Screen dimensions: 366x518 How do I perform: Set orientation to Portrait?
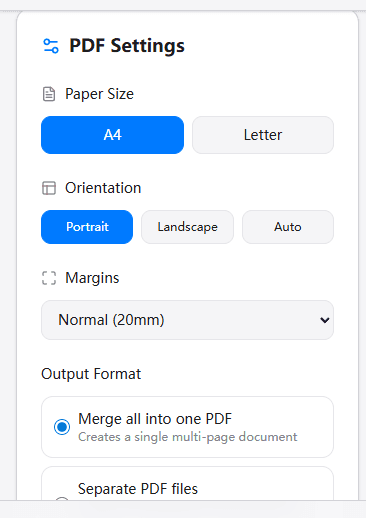click(87, 227)
